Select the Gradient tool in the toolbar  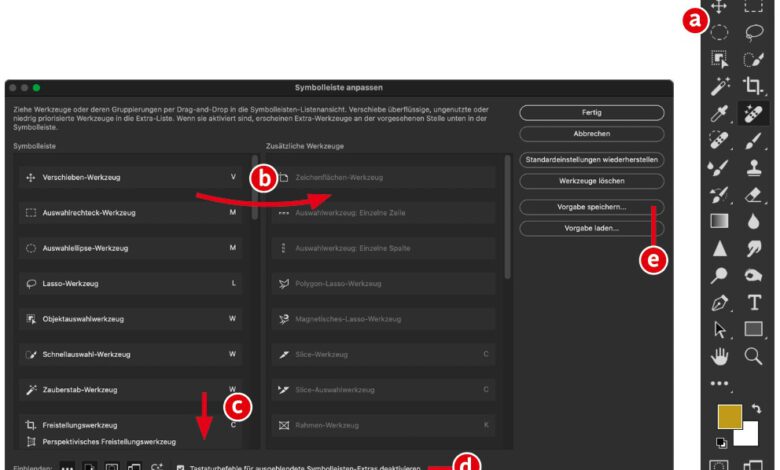click(x=719, y=221)
